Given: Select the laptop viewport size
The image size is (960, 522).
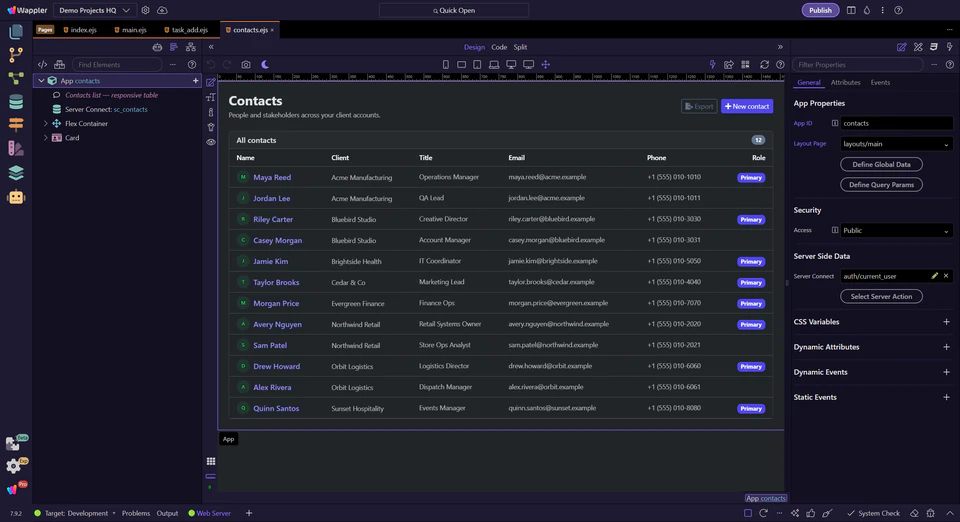Looking at the screenshot, I should coord(494,64).
